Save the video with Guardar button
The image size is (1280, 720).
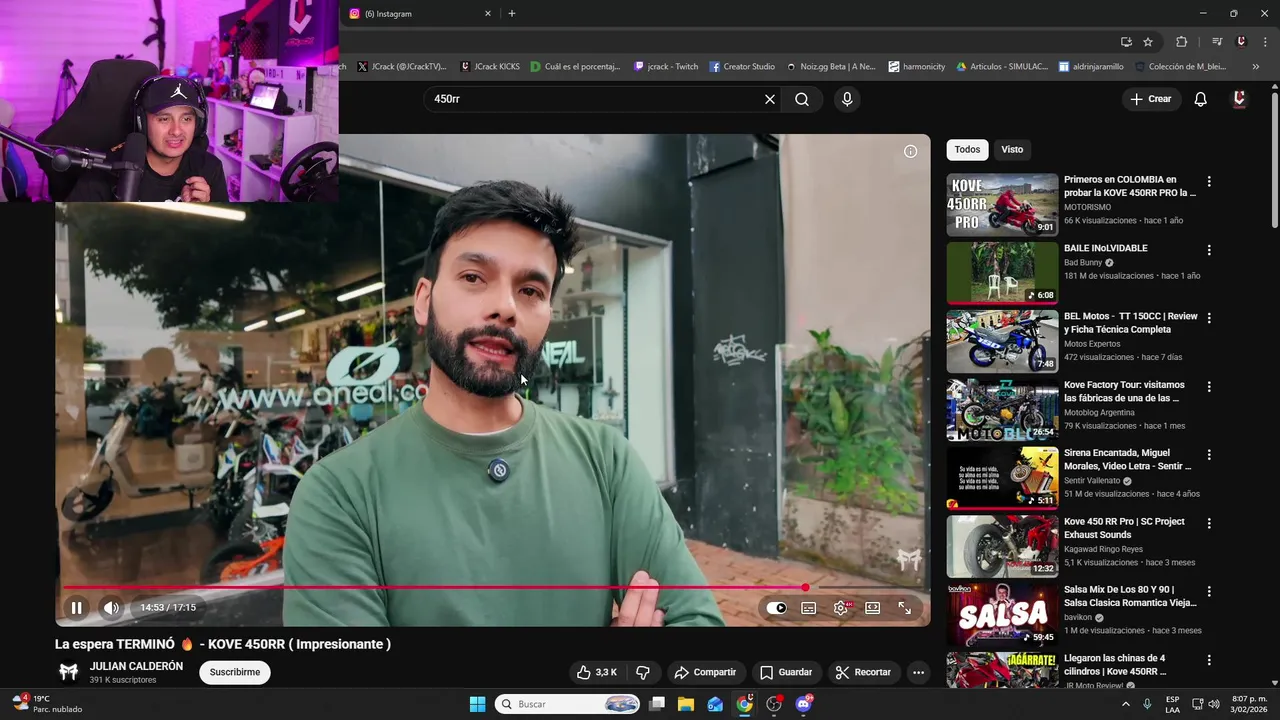(x=786, y=672)
